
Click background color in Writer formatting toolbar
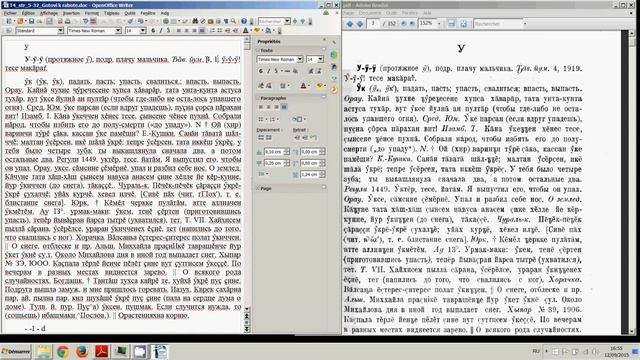point(268,31)
